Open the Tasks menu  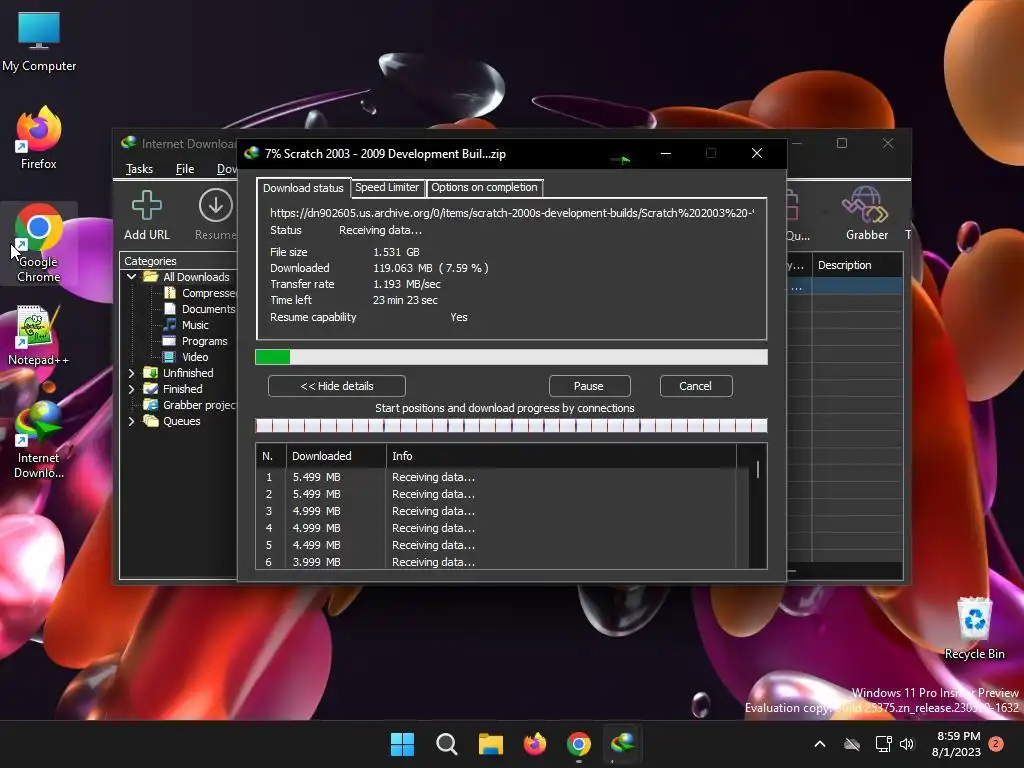139,169
